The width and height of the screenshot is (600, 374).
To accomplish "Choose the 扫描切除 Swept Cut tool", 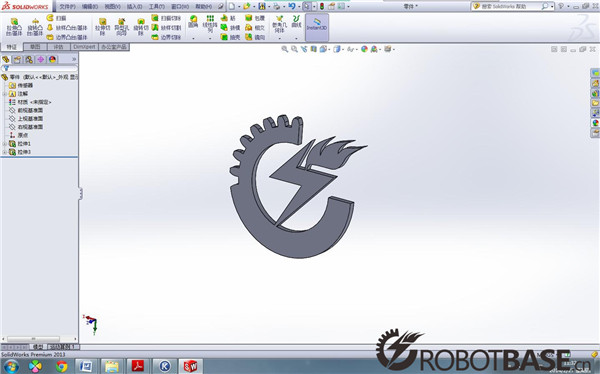I will 166,18.
